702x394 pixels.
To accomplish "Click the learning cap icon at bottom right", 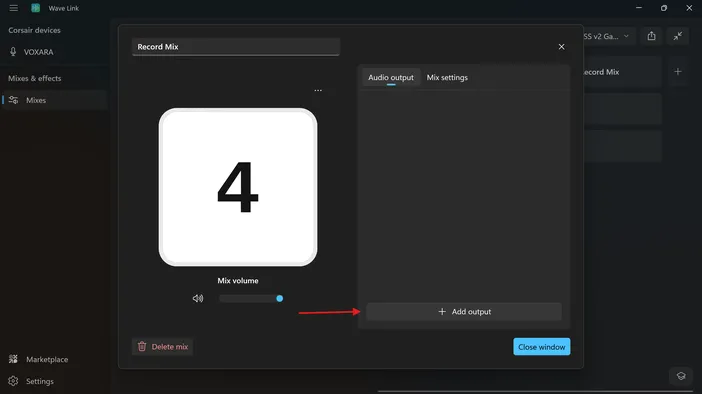I will [x=681, y=376].
